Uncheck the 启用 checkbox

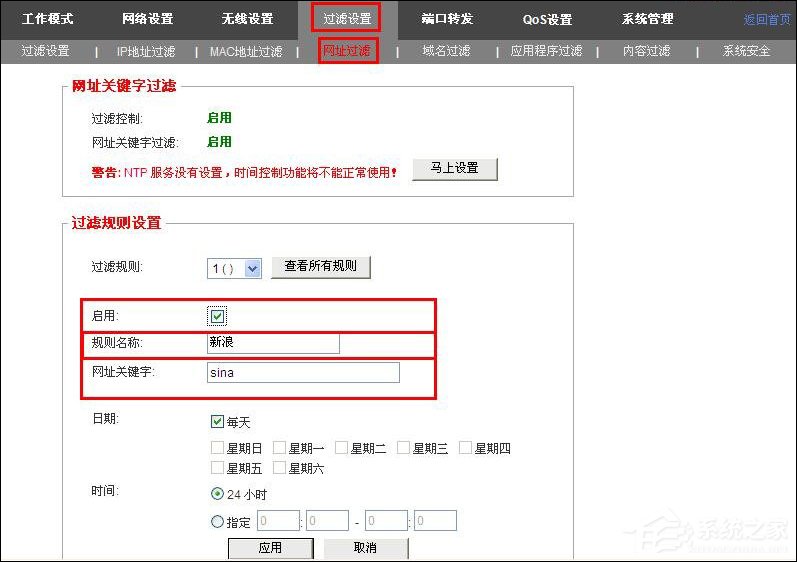pyautogui.click(x=218, y=316)
